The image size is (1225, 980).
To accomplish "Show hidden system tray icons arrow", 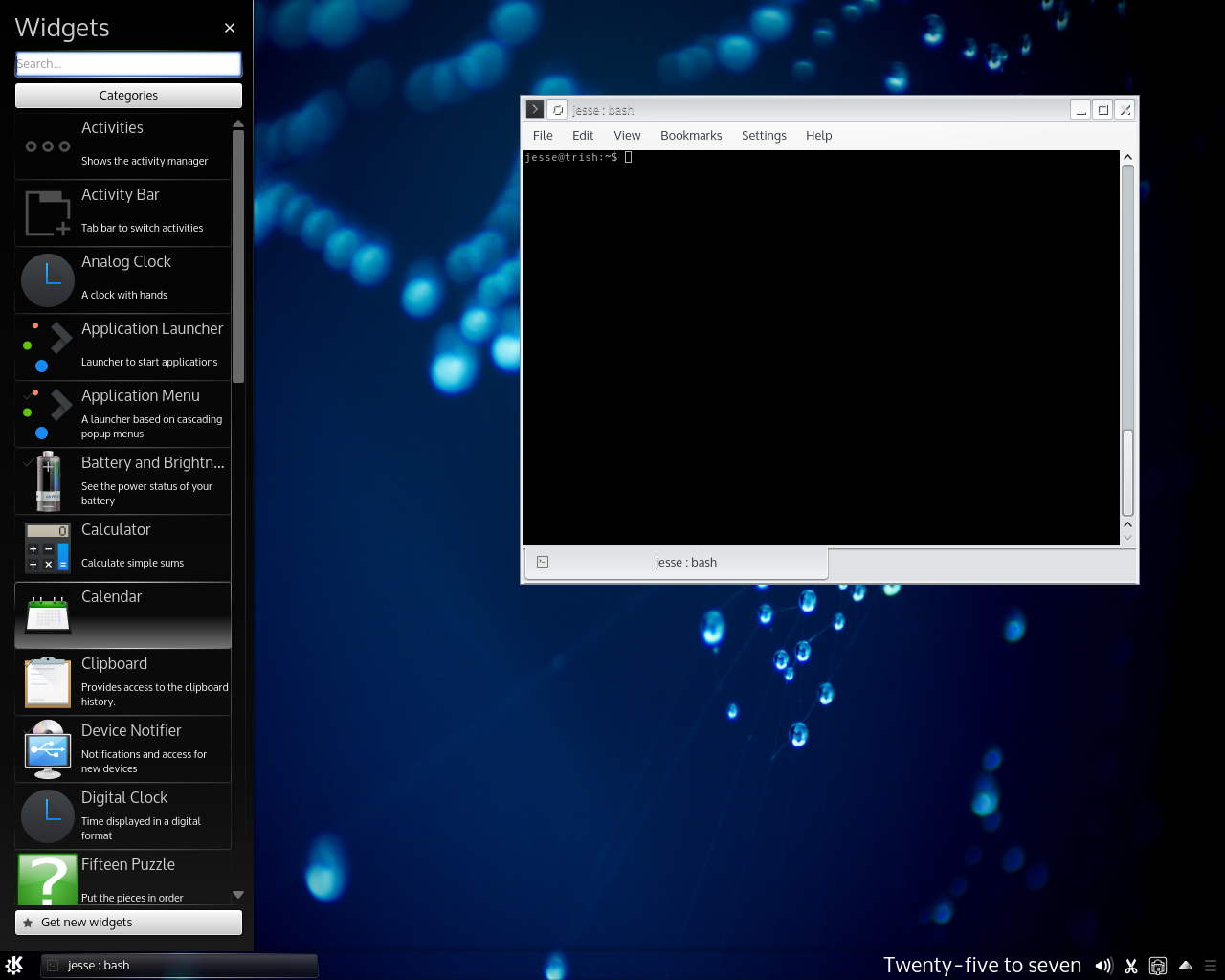I will coord(1185,966).
